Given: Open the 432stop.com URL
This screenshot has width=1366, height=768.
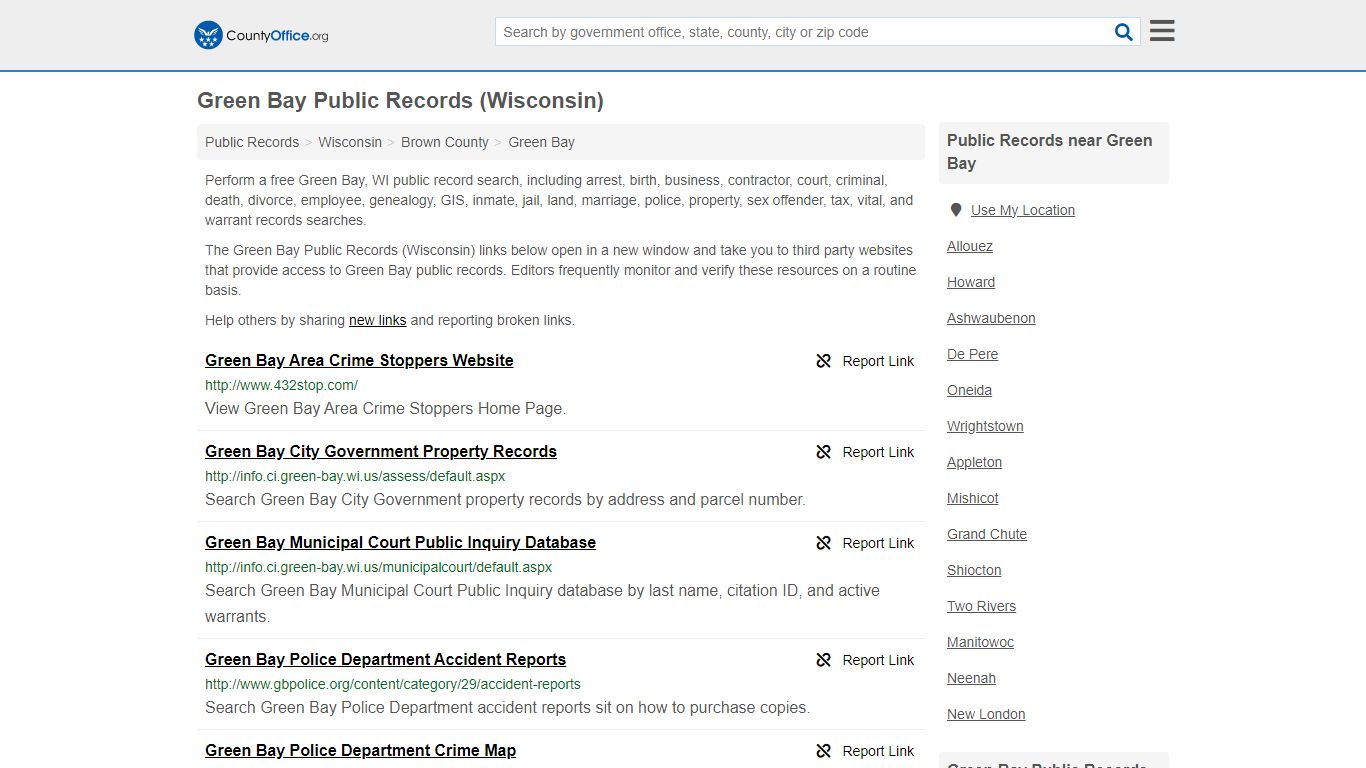Looking at the screenshot, I should pyautogui.click(x=281, y=385).
